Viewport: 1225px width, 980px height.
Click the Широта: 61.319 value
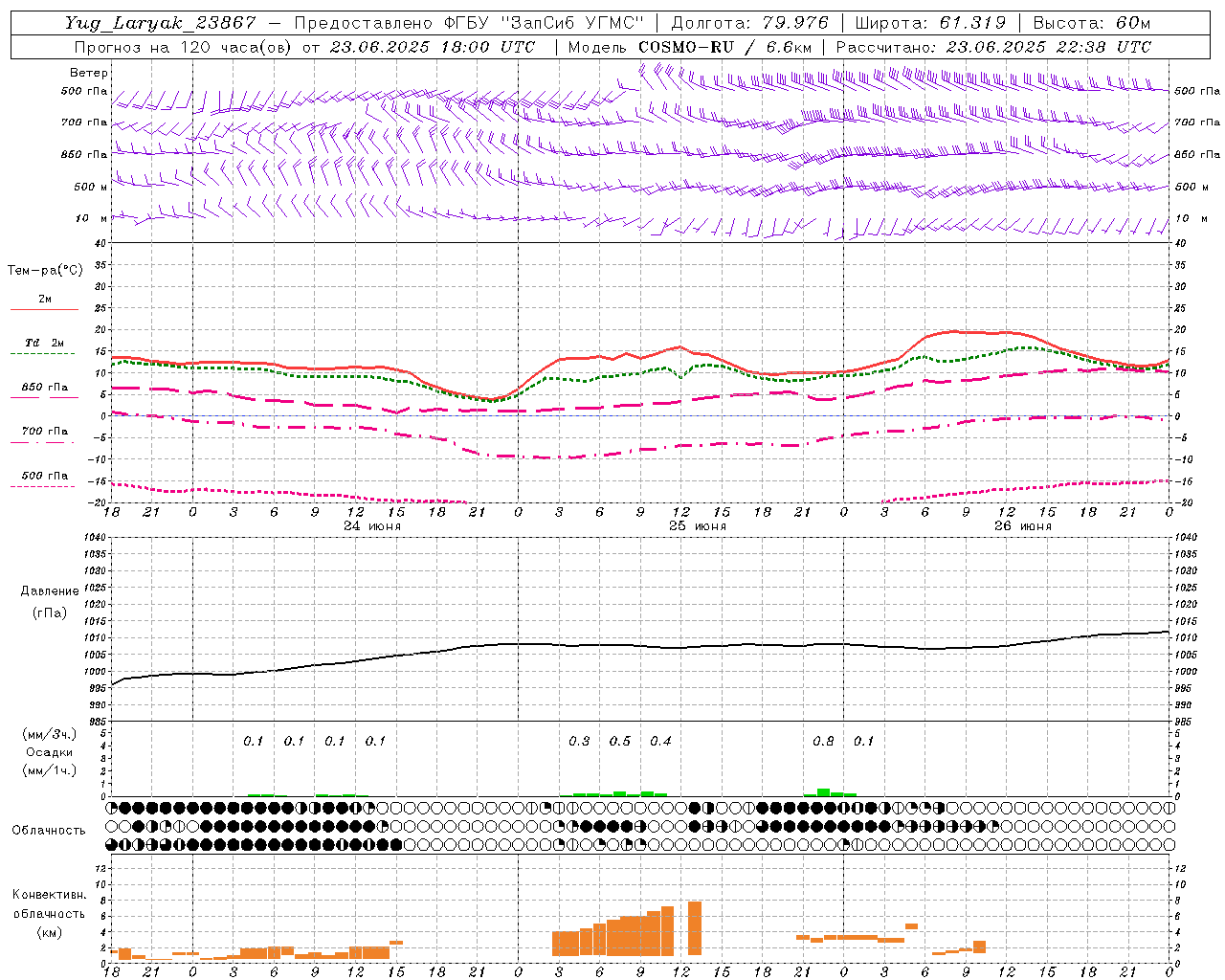pos(930,23)
